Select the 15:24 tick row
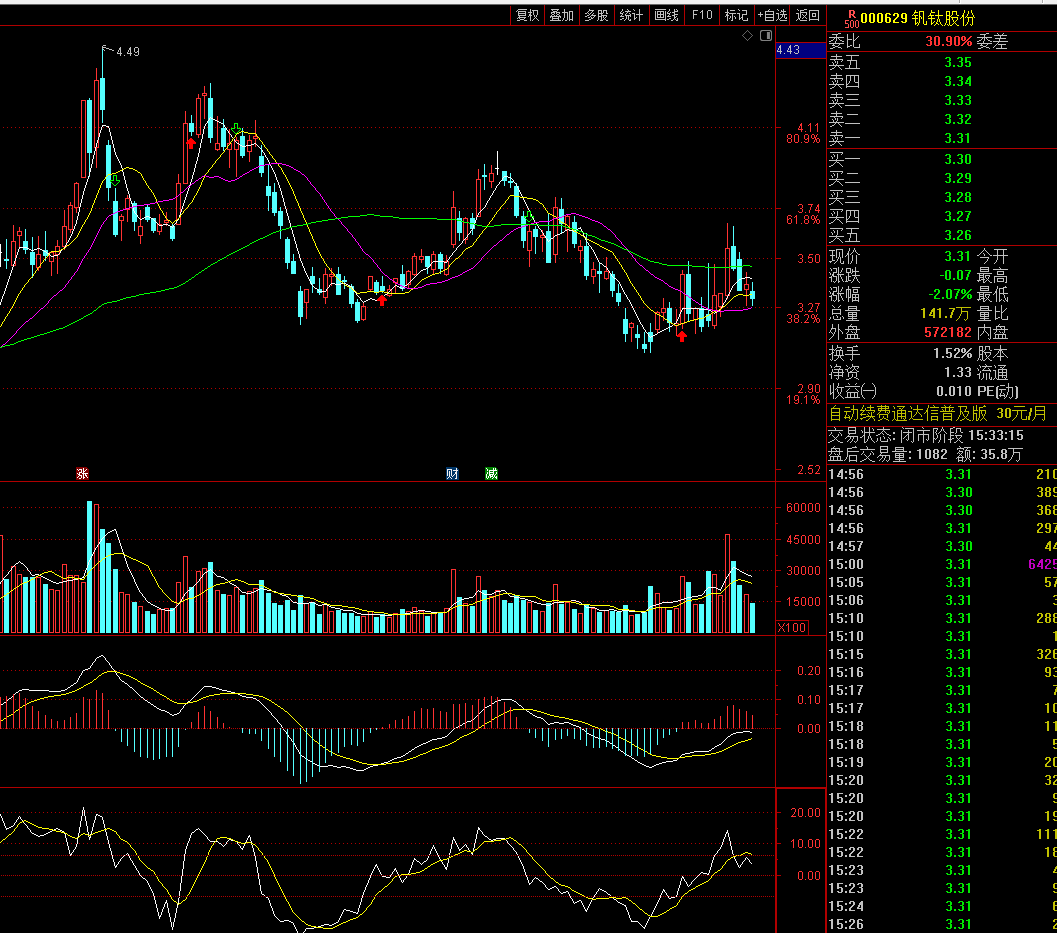The width and height of the screenshot is (1057, 933). point(942,906)
